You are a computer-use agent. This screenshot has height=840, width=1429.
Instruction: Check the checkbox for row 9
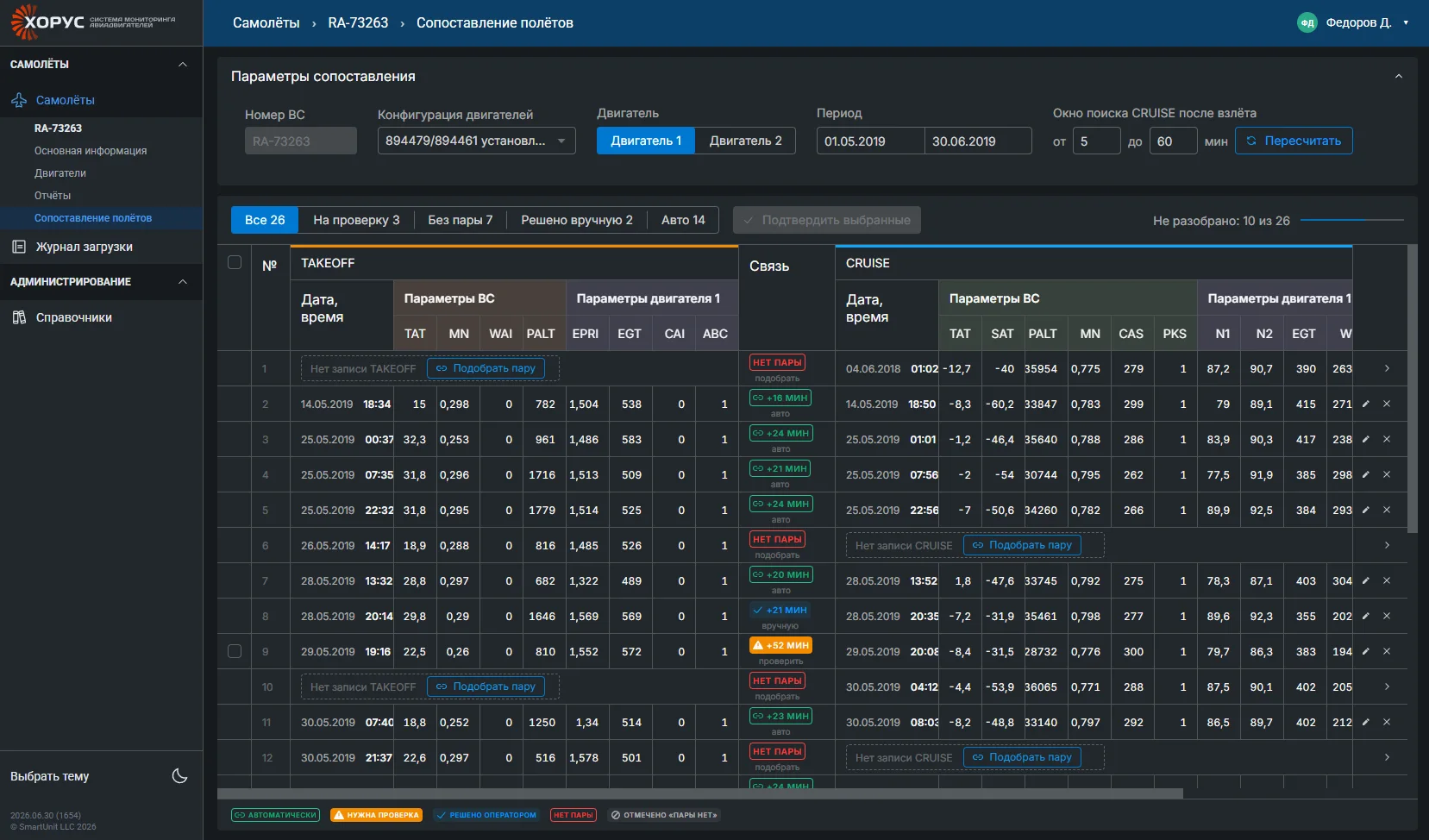pos(235,651)
